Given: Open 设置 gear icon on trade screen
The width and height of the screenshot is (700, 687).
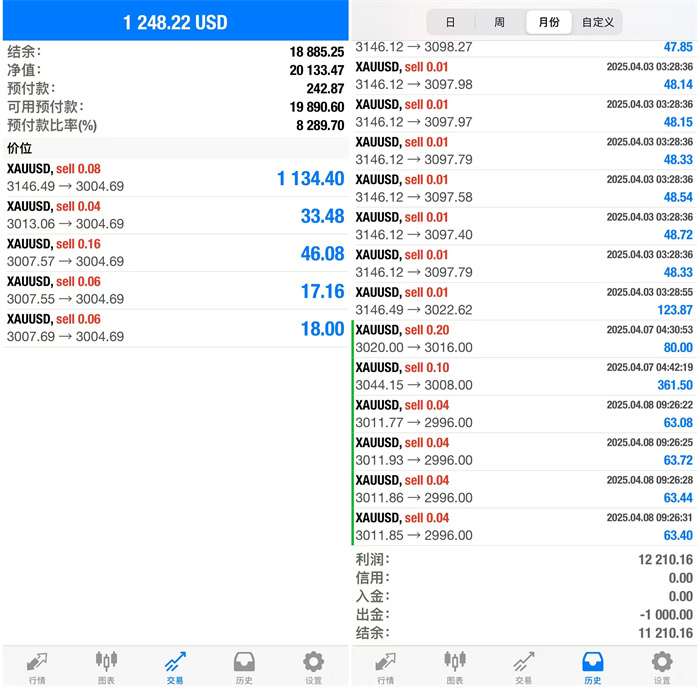Looking at the screenshot, I should point(313,667).
